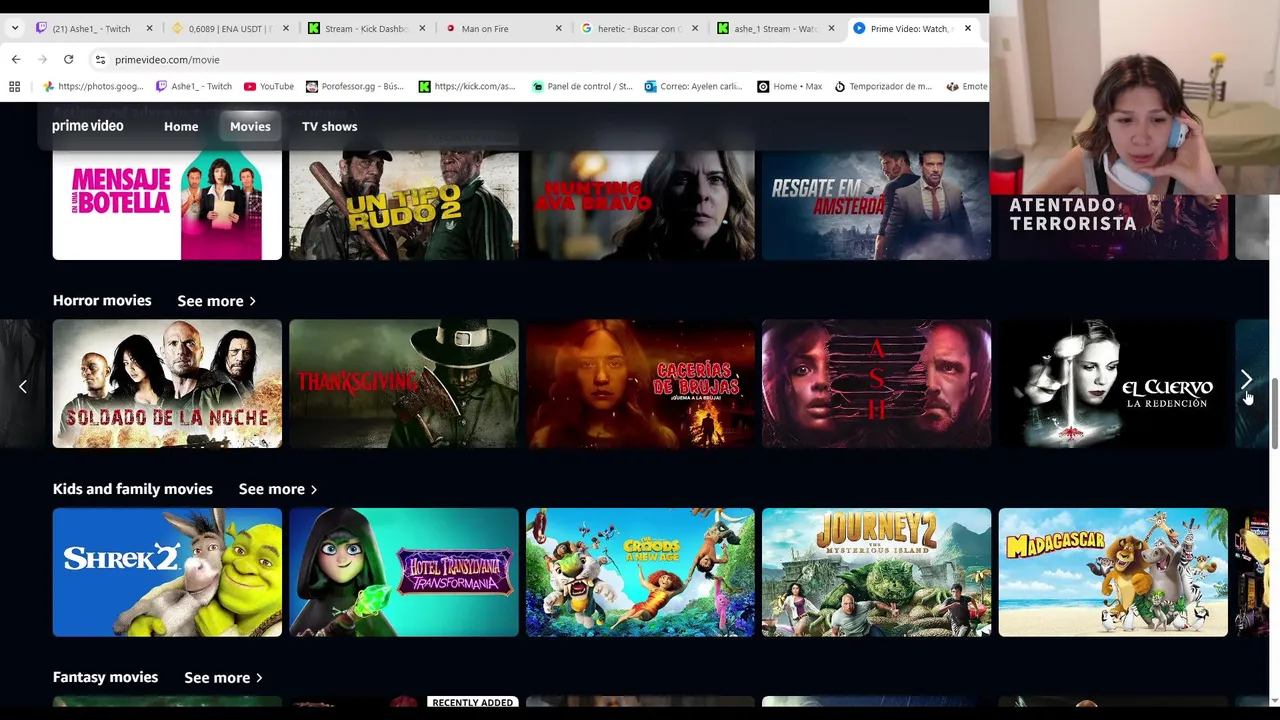Click the Horror movies heading
Image resolution: width=1280 pixels, height=720 pixels.
(x=102, y=300)
